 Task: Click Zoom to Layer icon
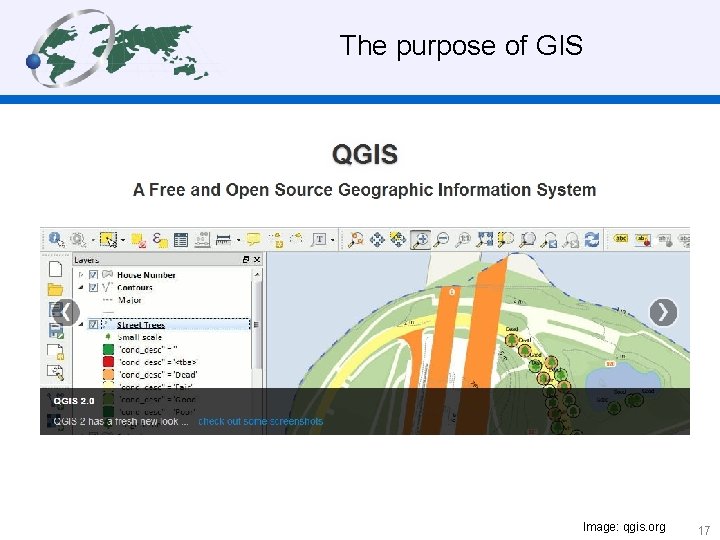coord(528,240)
